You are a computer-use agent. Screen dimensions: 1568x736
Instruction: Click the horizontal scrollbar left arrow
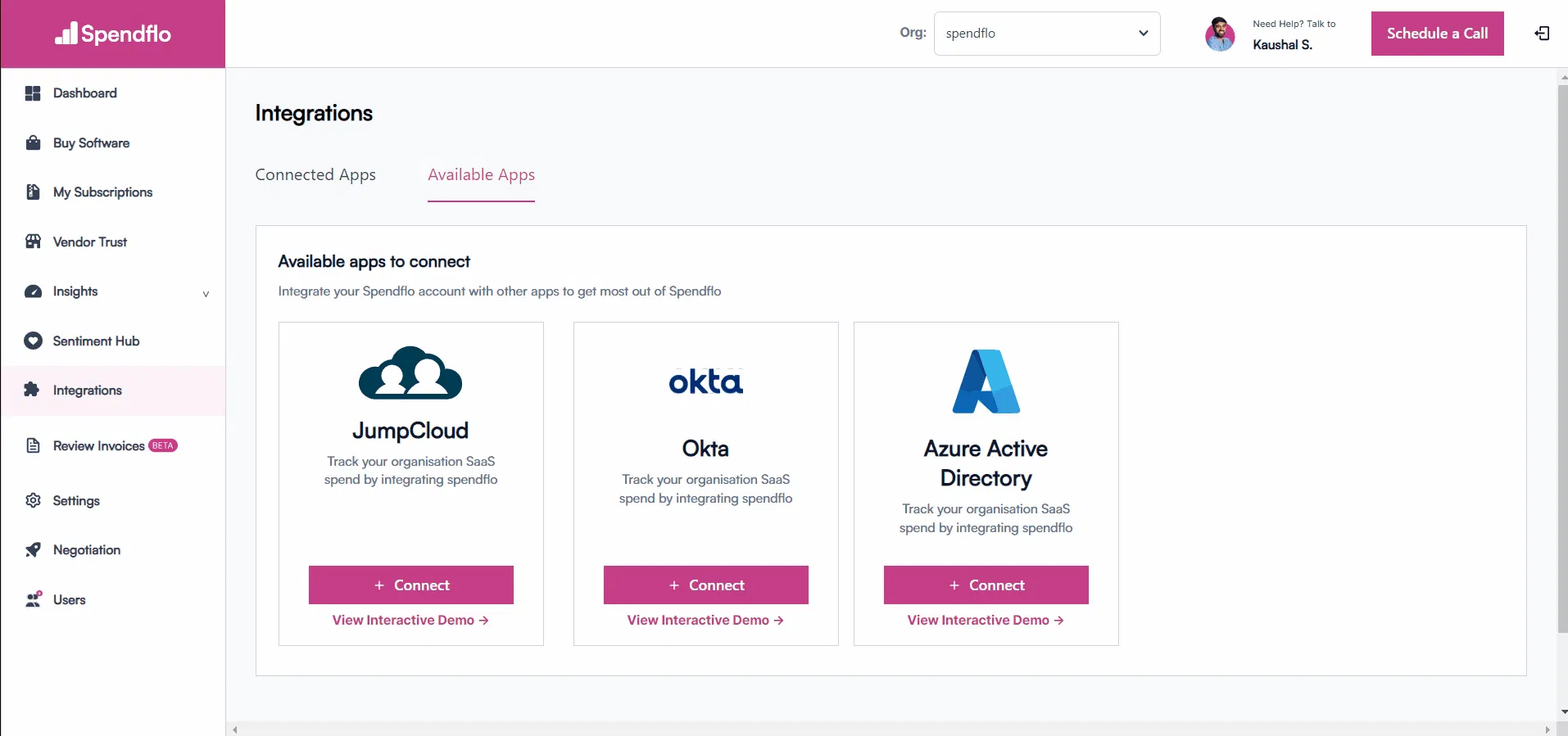(x=235, y=729)
